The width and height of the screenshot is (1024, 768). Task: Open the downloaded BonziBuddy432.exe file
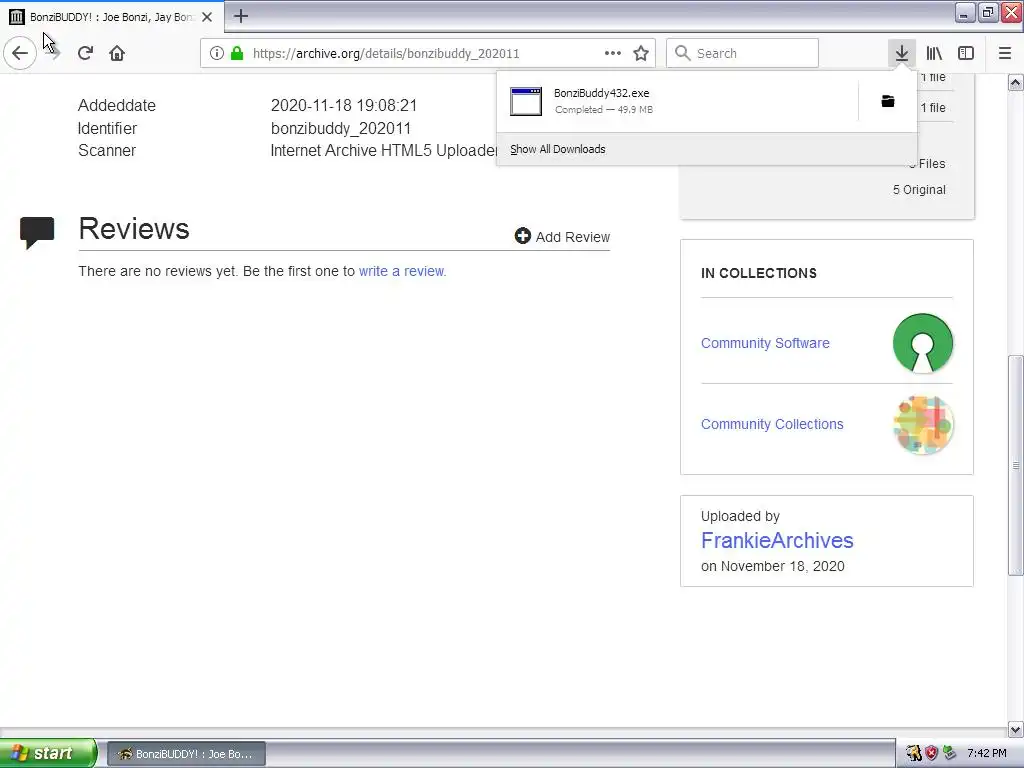[x=677, y=101]
